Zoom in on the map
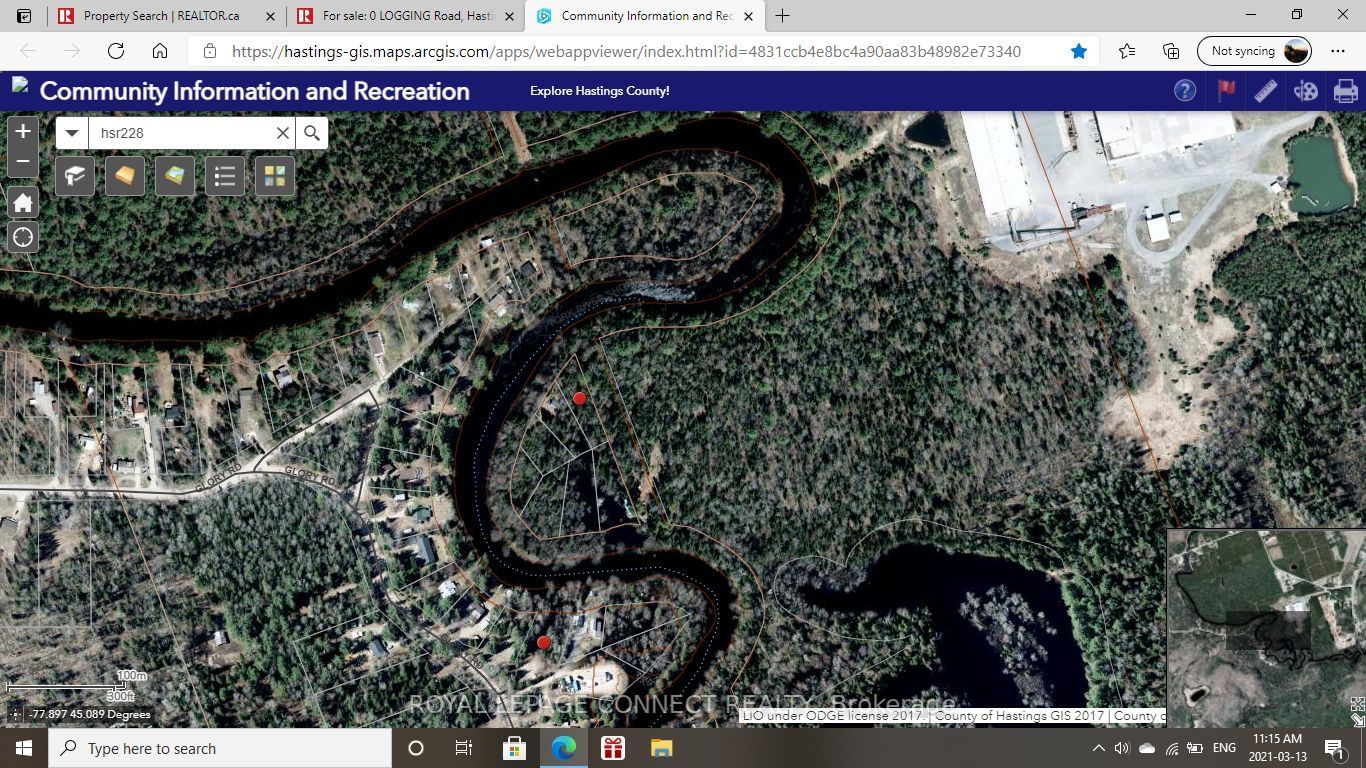The width and height of the screenshot is (1366, 768). [x=22, y=131]
